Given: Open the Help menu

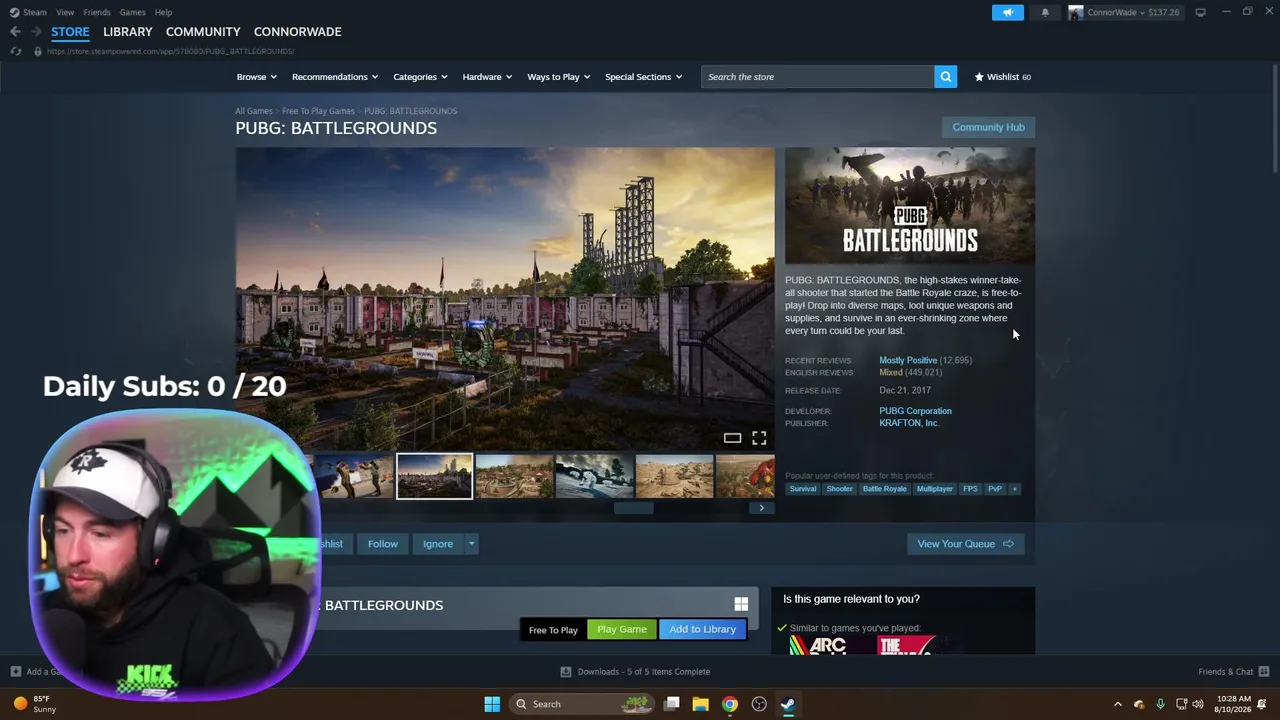Looking at the screenshot, I should pyautogui.click(x=163, y=12).
